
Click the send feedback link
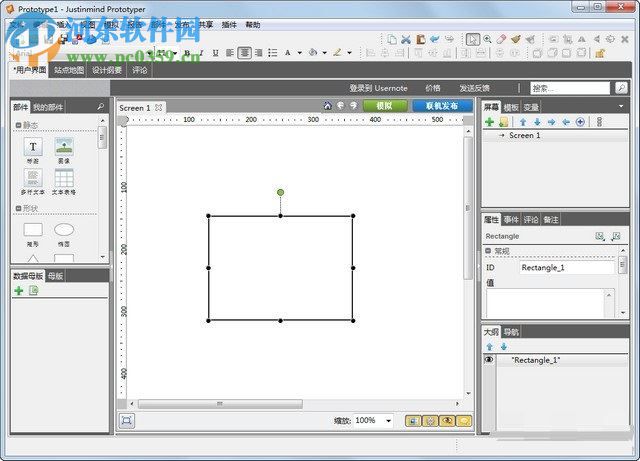(x=475, y=88)
